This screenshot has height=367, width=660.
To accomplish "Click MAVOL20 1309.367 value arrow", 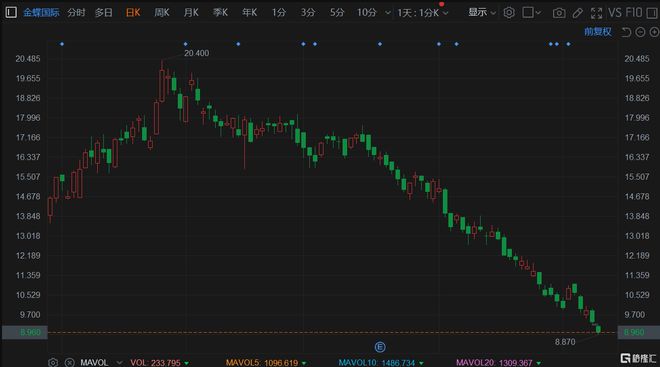I will (x=538, y=363).
